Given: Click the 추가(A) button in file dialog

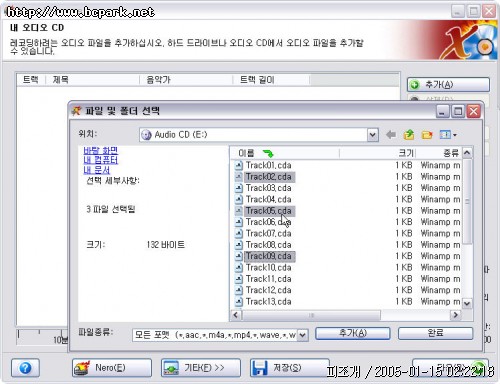Looking at the screenshot, I should pyautogui.click(x=353, y=333).
